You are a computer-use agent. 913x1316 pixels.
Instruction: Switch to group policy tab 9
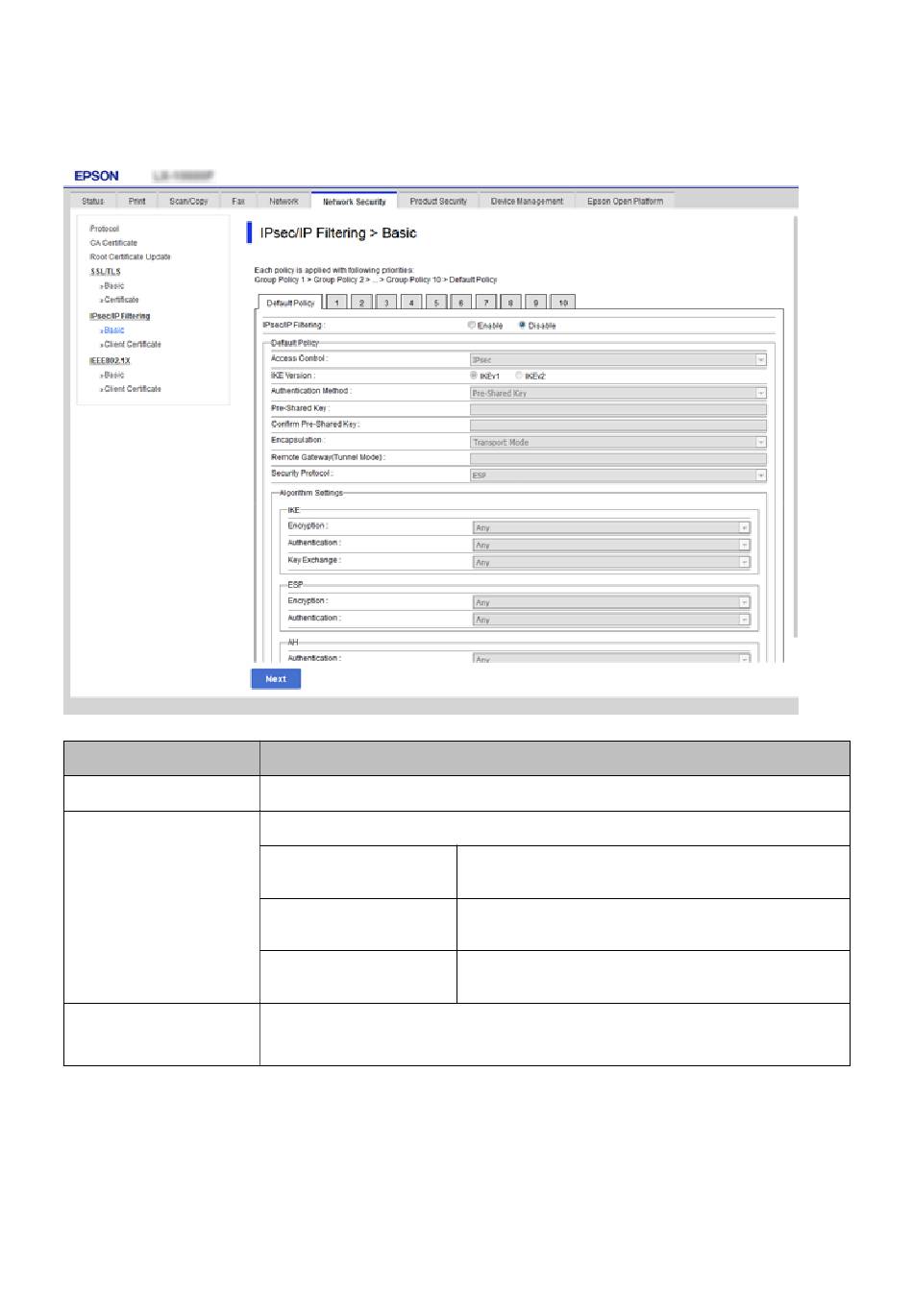536,303
